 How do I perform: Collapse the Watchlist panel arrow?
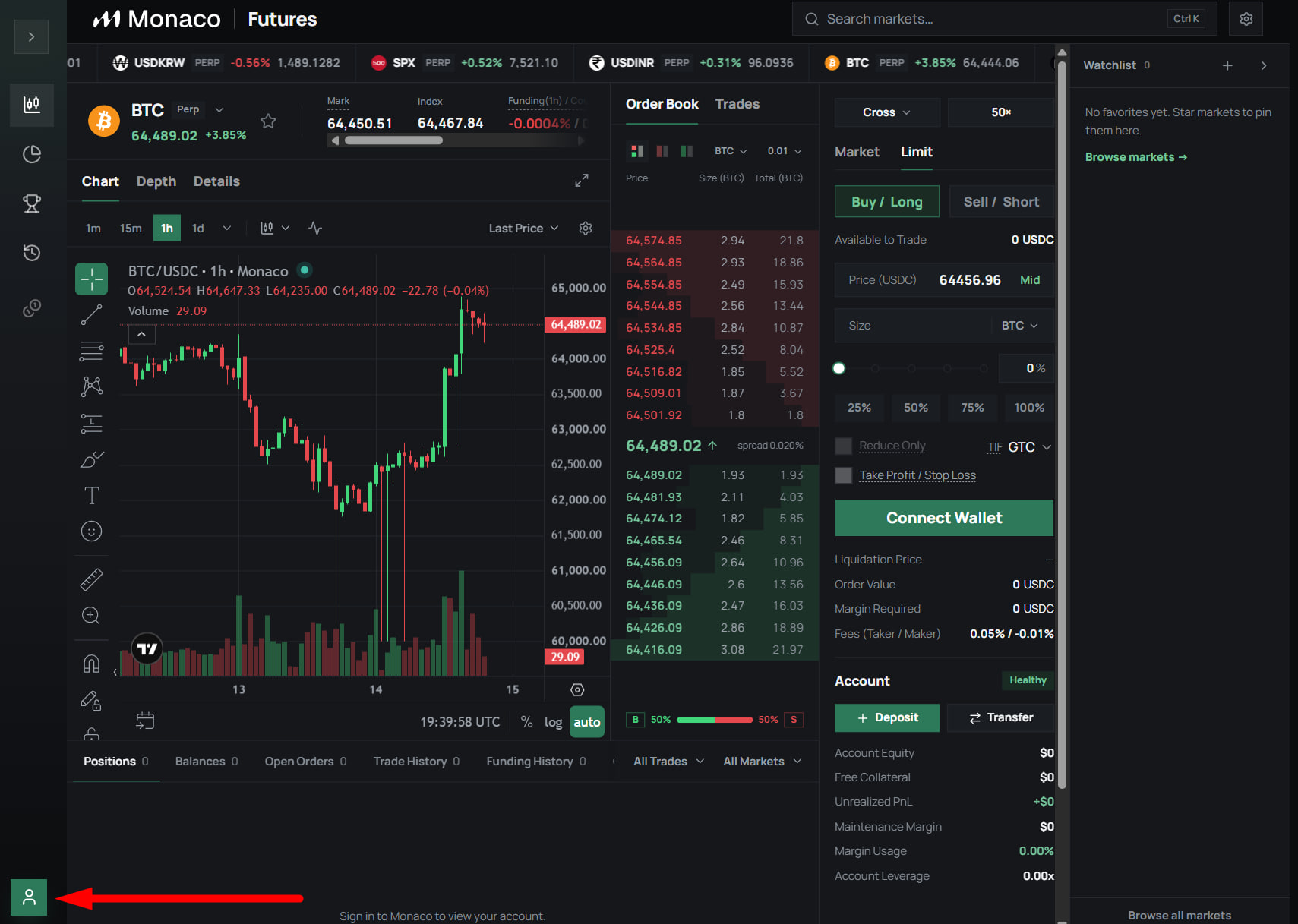(x=1264, y=65)
